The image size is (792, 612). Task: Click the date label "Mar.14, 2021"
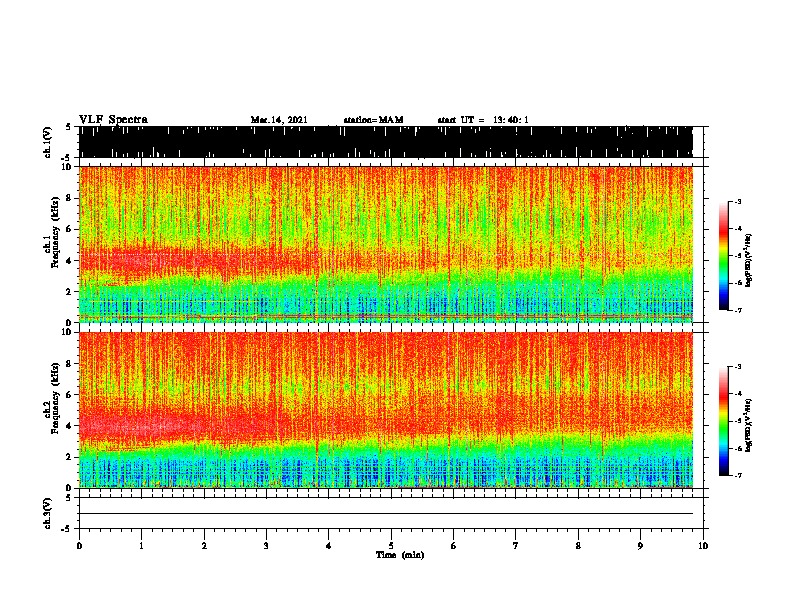279,120
